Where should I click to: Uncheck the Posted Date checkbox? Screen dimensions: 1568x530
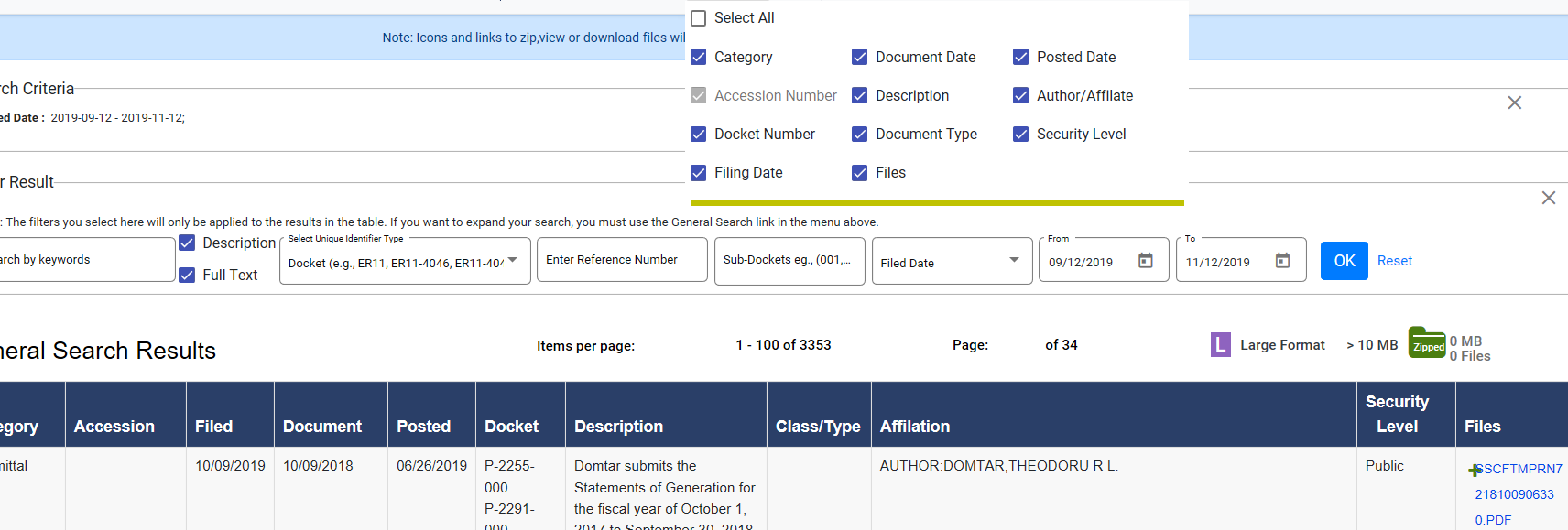point(1021,57)
